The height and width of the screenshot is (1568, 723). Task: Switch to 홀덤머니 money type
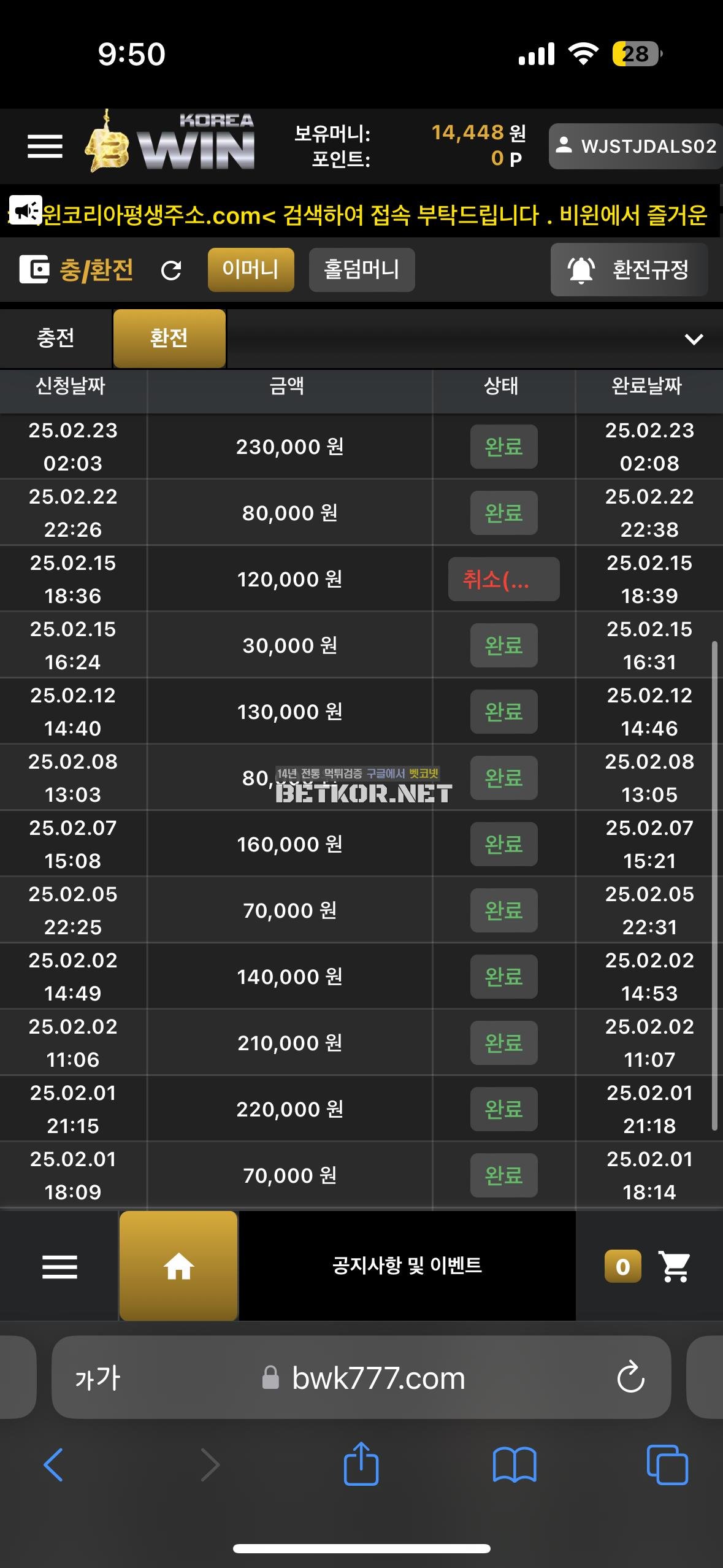[362, 269]
